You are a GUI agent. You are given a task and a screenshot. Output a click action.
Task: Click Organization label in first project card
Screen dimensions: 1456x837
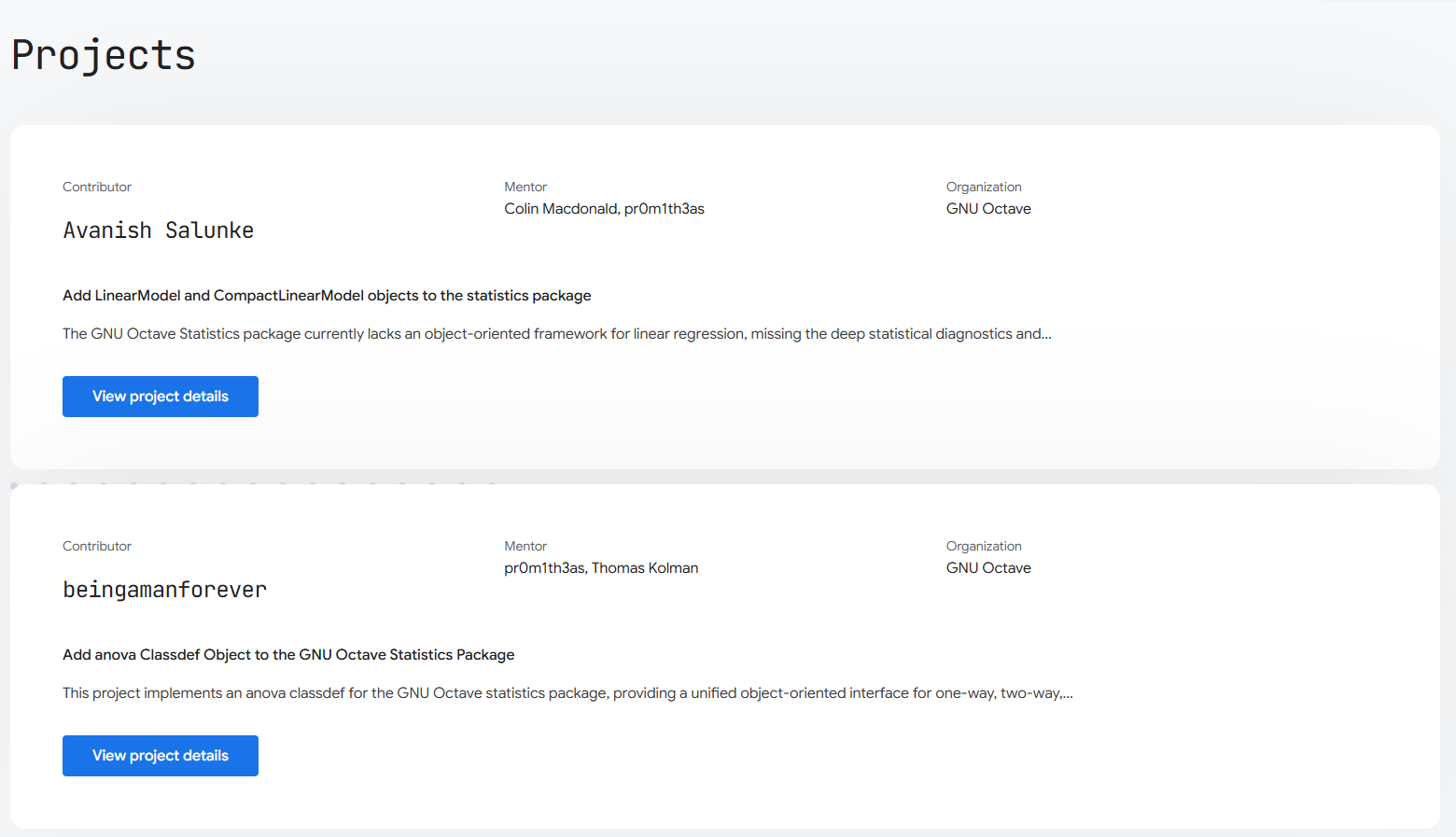[984, 187]
